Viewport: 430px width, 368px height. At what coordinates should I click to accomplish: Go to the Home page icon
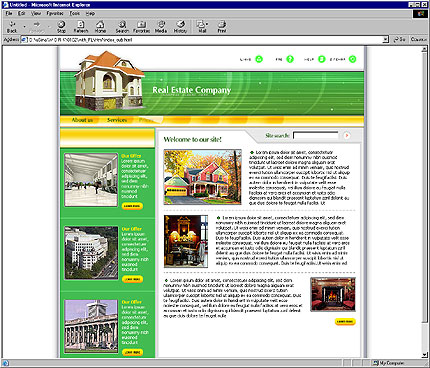[x=100, y=26]
